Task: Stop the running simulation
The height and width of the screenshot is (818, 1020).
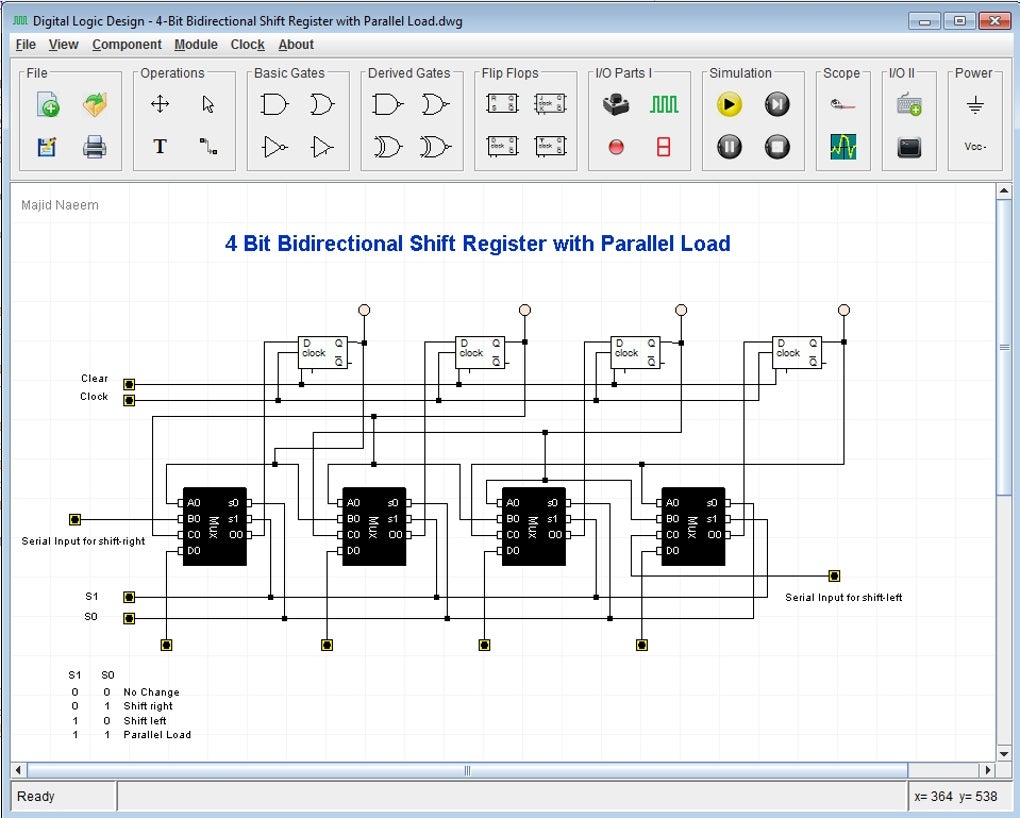Action: [777, 146]
